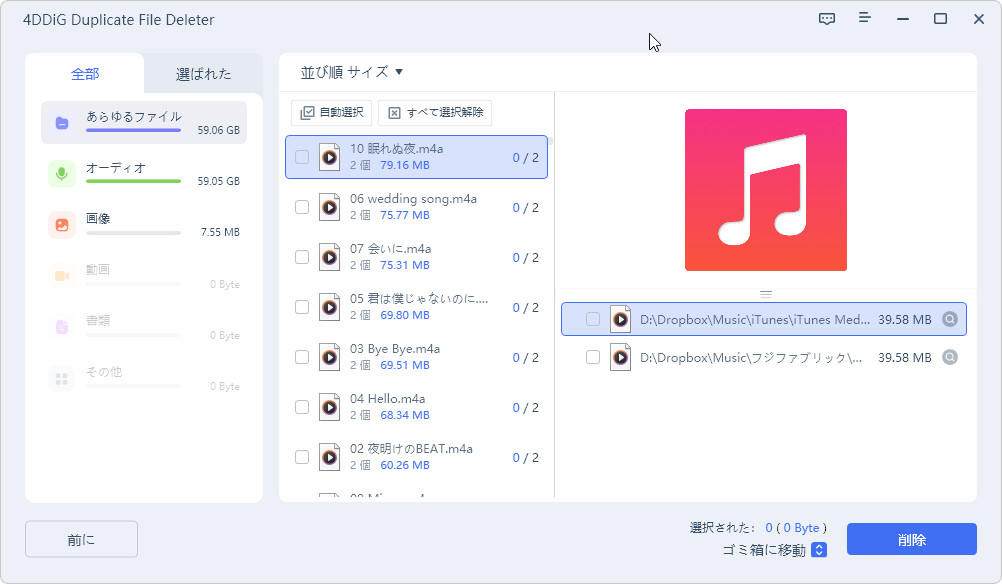Select the オーディオ microphone icon
This screenshot has height=584, width=1002.
pos(62,173)
